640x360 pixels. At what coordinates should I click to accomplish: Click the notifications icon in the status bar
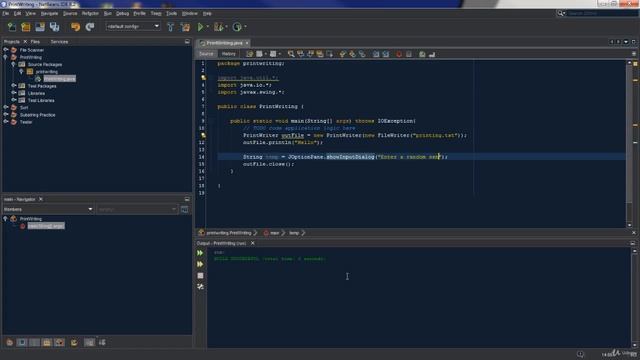coord(580,354)
